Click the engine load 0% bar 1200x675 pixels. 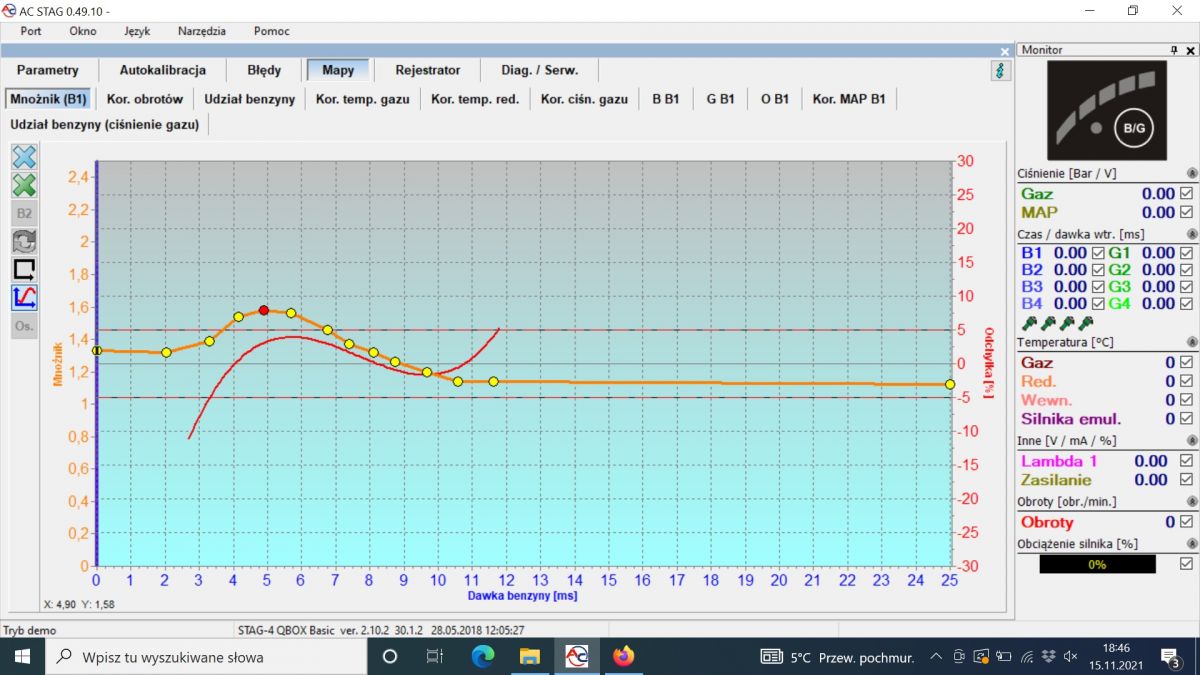pyautogui.click(x=1097, y=564)
